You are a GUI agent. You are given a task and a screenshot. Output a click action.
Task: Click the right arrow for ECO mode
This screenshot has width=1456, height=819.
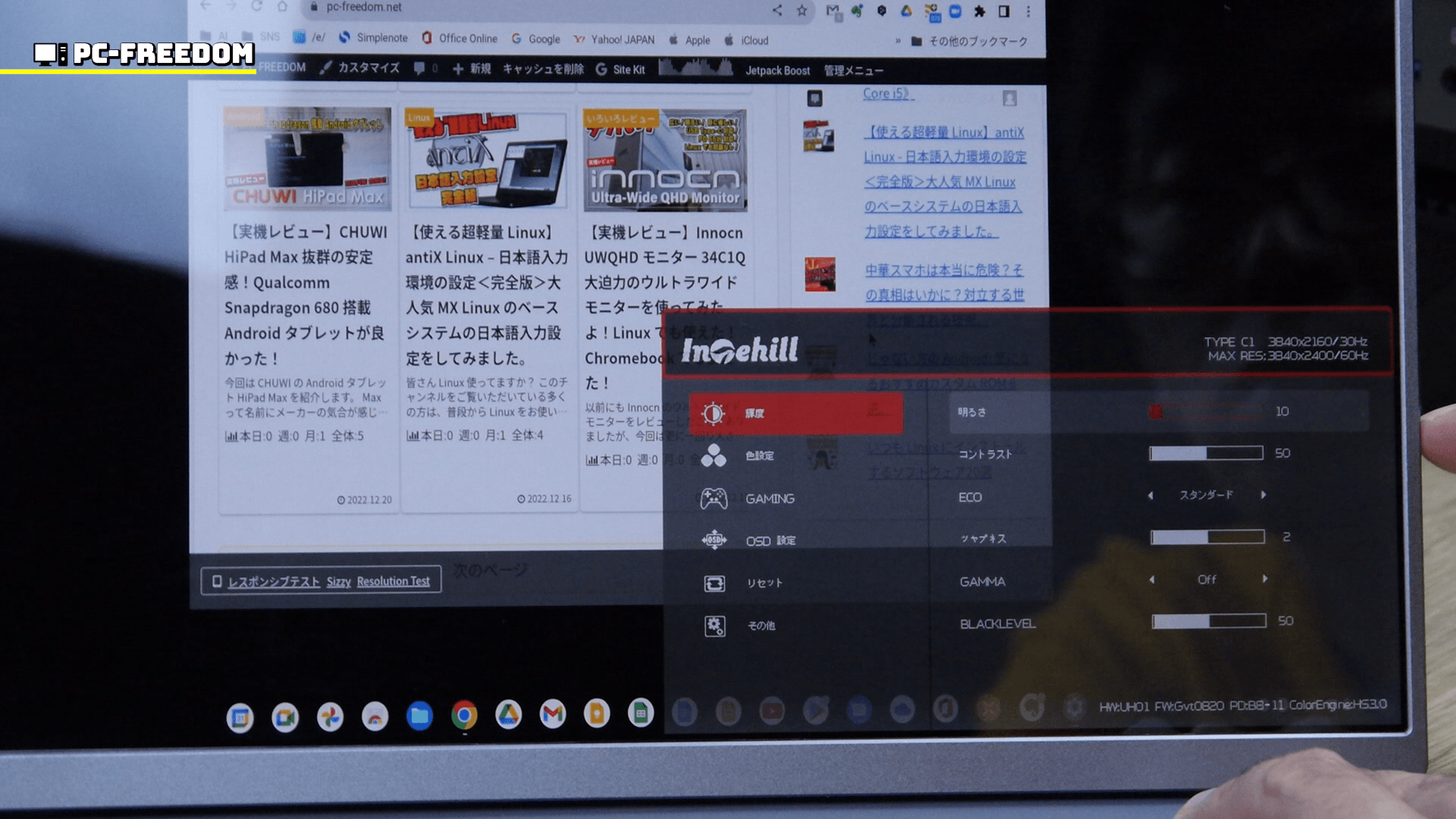click(1263, 494)
